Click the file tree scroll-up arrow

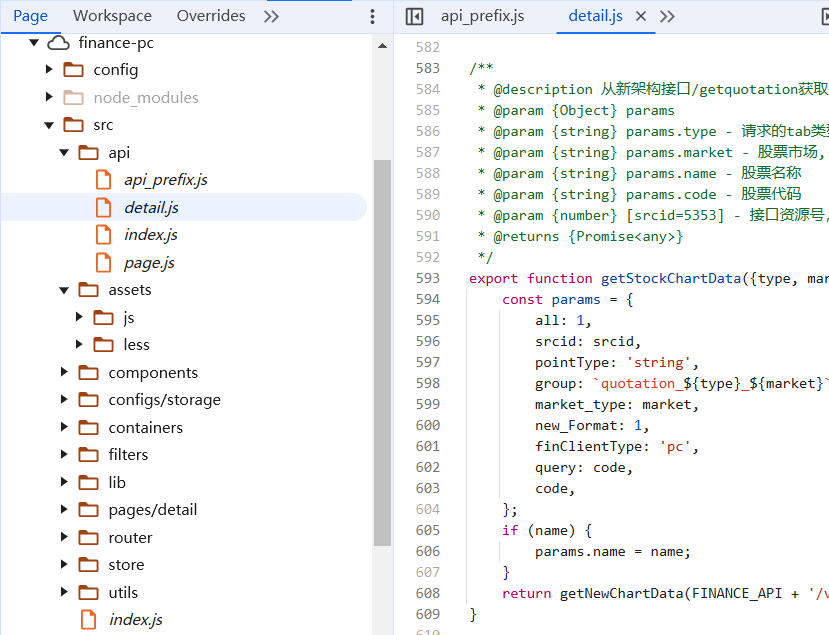pos(382,46)
